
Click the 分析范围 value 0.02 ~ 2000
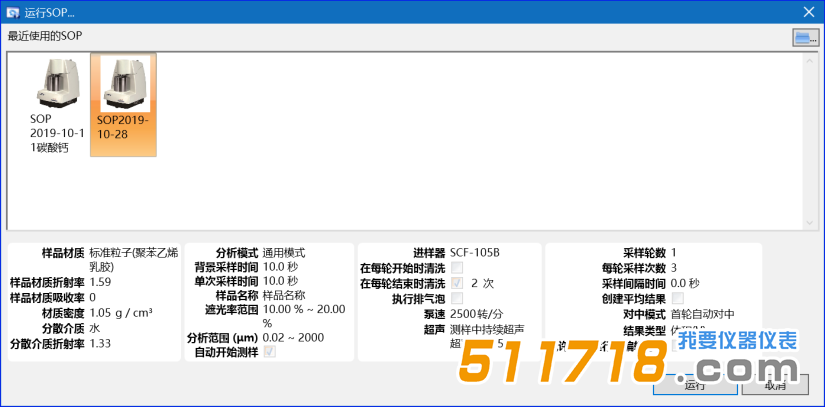pyautogui.click(x=293, y=338)
